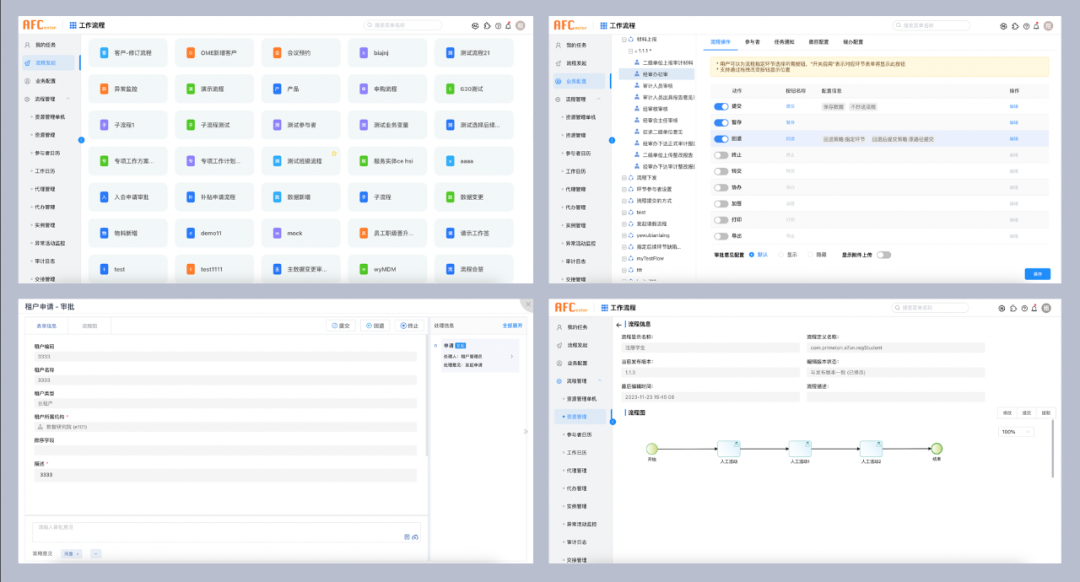1080x582 pixels.
Task: Click 提交 button in approval dialog
Action: tap(341, 326)
